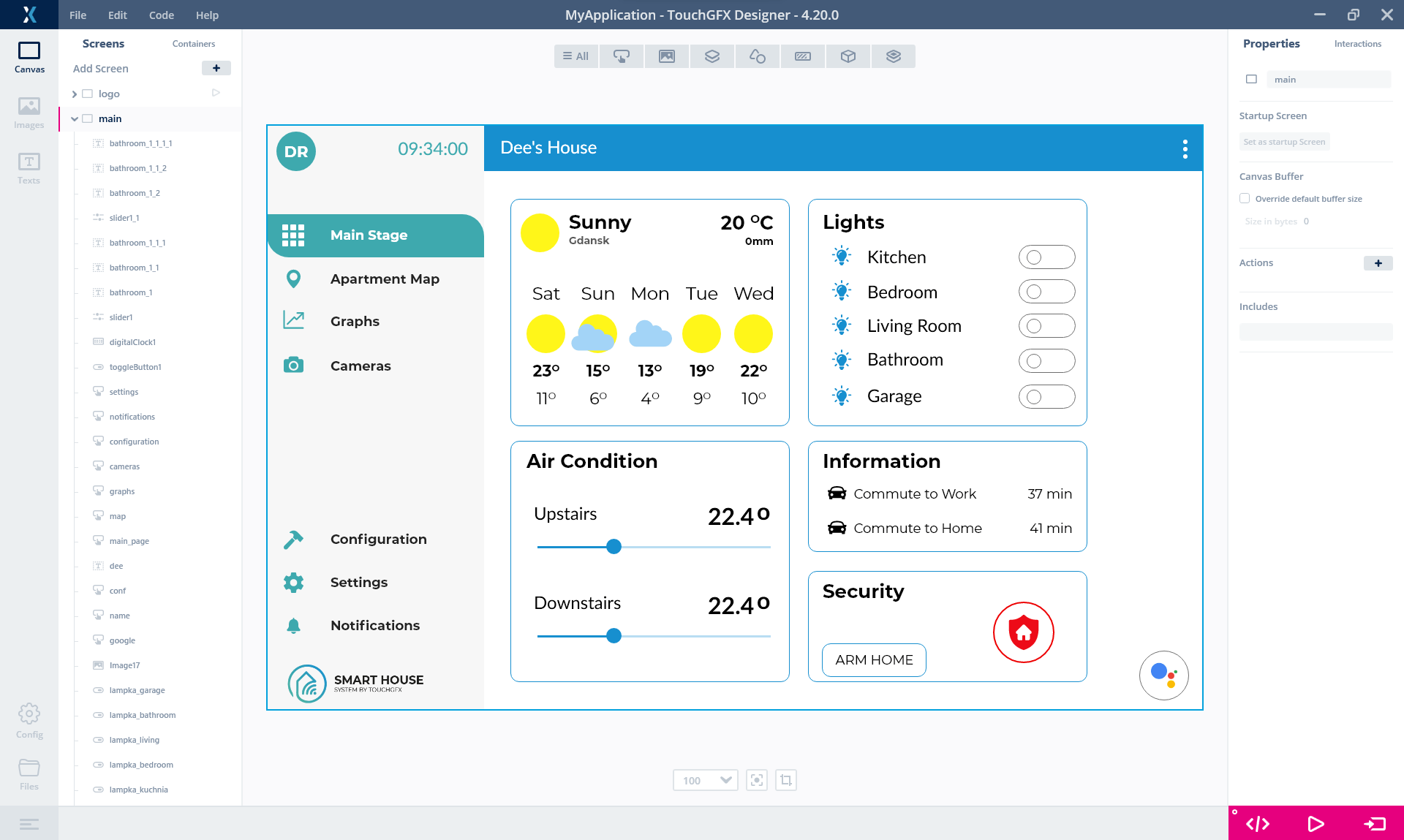Click the Run Target icon at bottom right
1404x840 pixels.
point(1374,824)
